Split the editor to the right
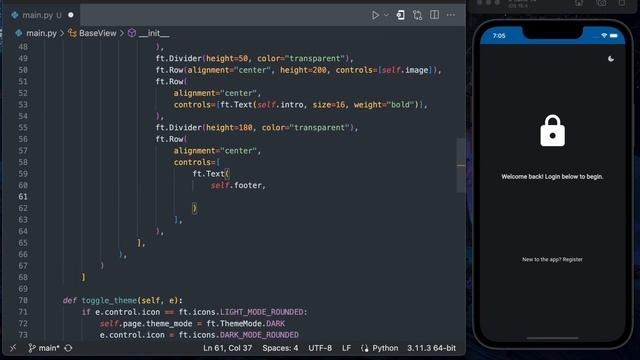640x360 pixels. [x=434, y=15]
